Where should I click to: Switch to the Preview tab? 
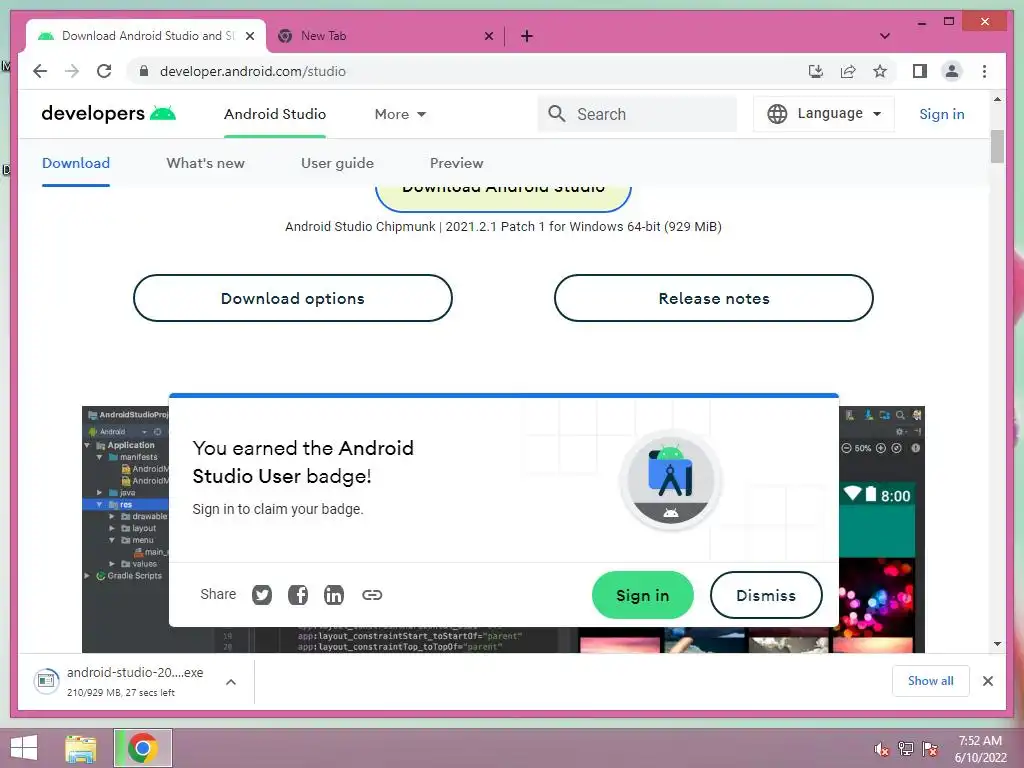[456, 163]
